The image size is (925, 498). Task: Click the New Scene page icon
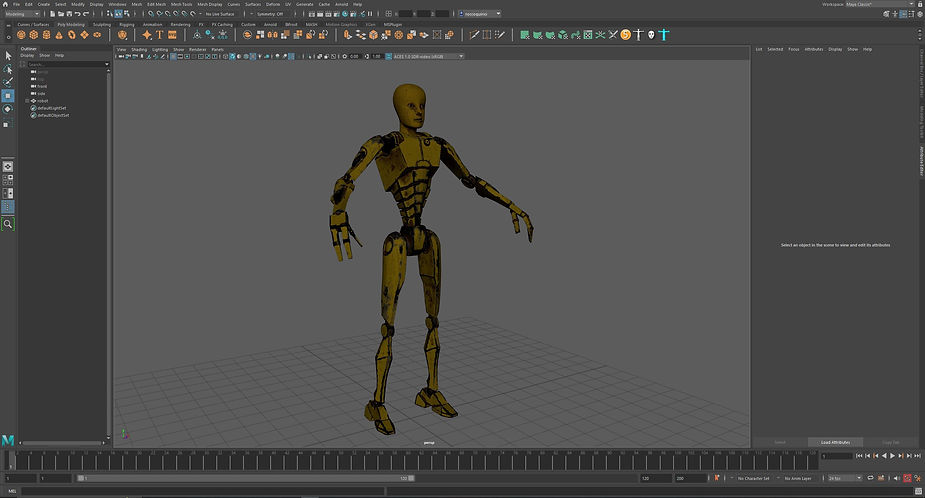53,14
